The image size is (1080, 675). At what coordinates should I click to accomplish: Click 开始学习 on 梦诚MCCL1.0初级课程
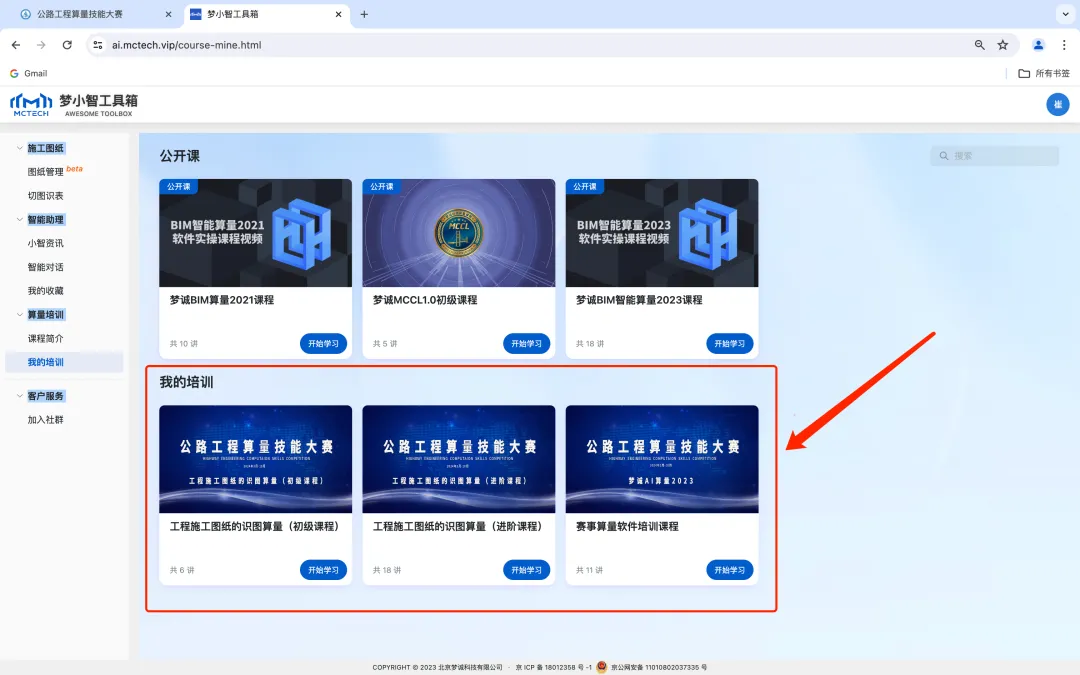(x=526, y=343)
